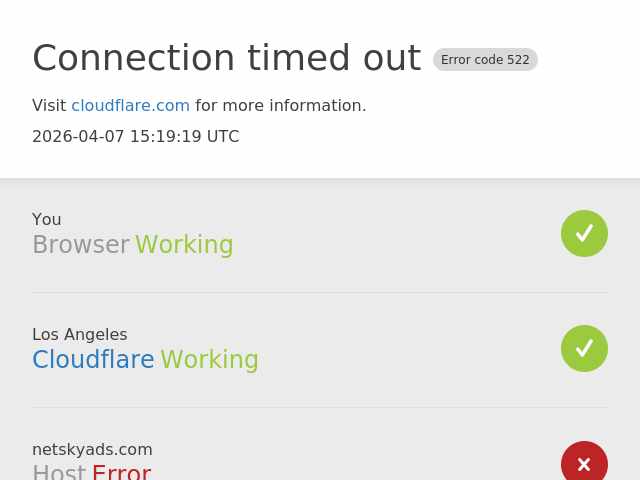Click the Error code 522 badge
This screenshot has height=480, width=640.
[x=485, y=60]
